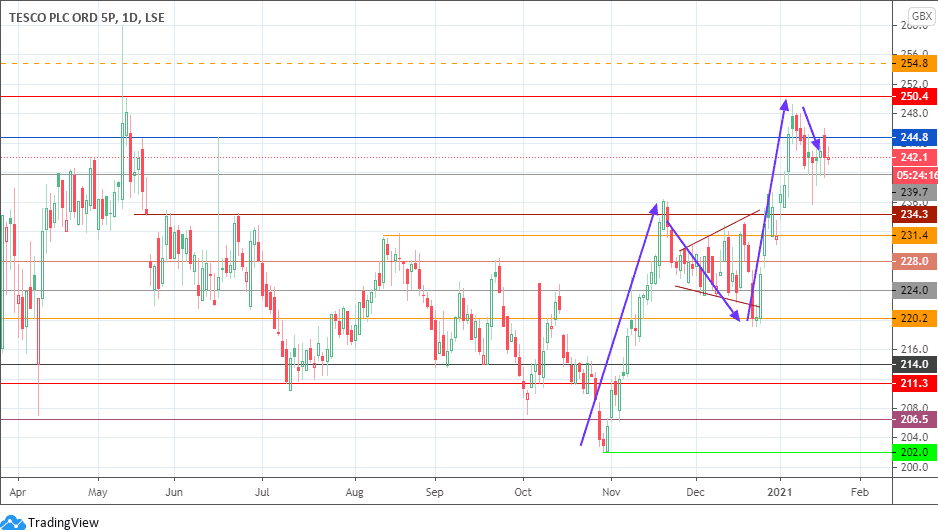
Task: Click the Oct label on time axis
Action: [x=523, y=492]
